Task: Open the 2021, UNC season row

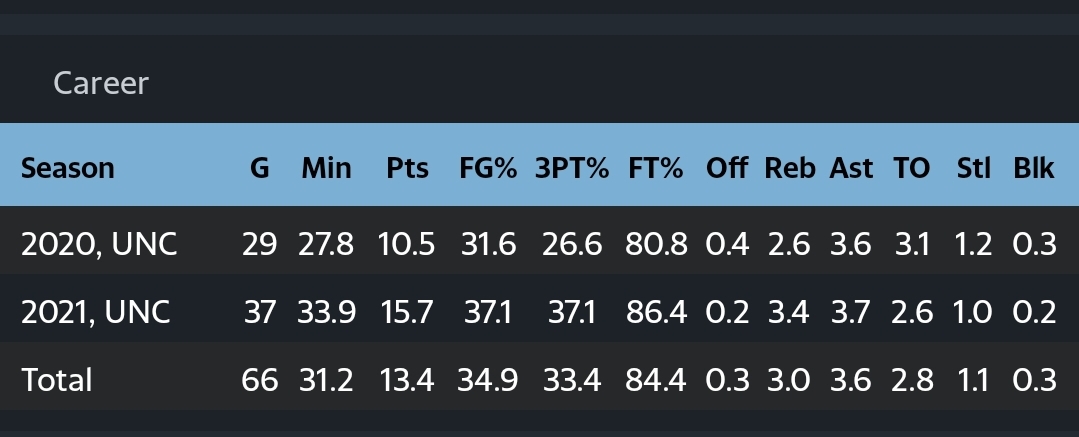Action: [x=540, y=312]
